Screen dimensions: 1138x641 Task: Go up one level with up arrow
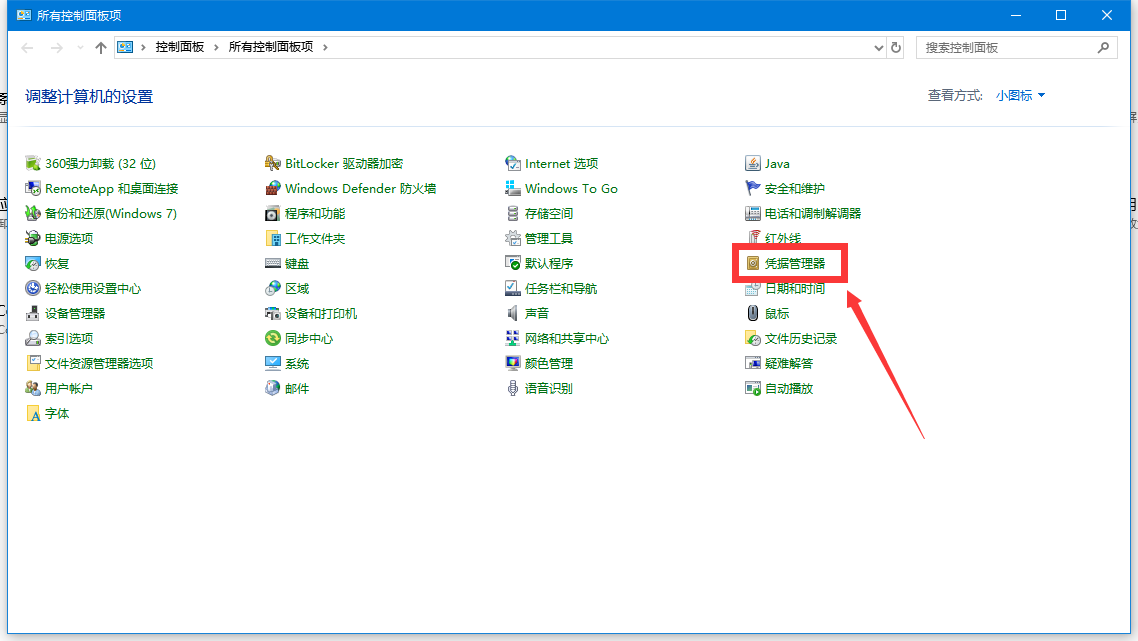101,48
